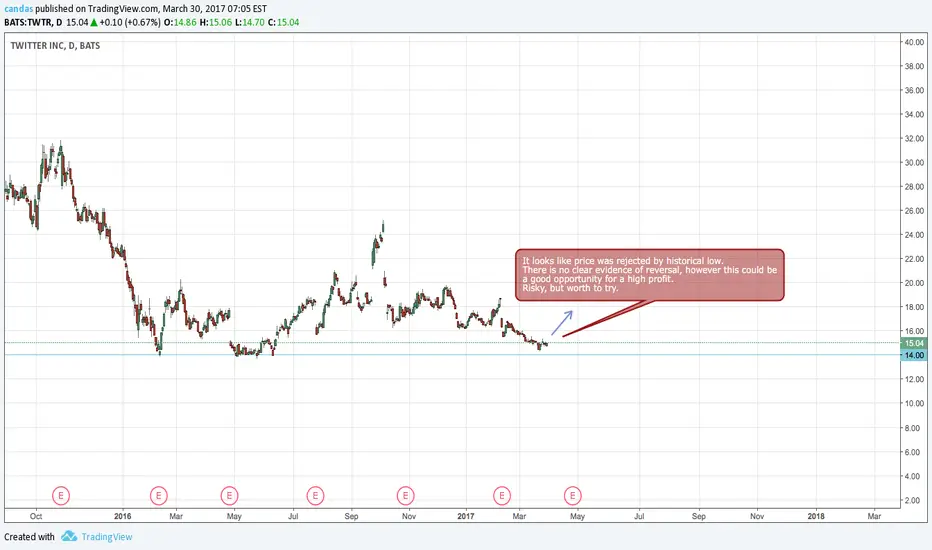
Task: Click the 40.00 price axis label
Action: click(914, 42)
